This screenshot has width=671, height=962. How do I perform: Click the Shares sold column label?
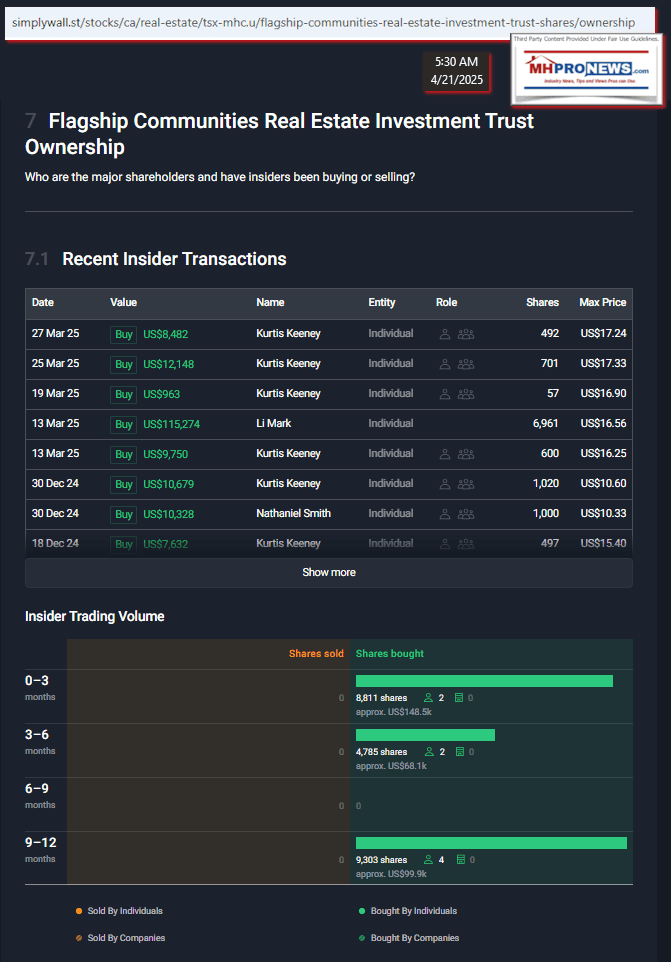pyautogui.click(x=316, y=654)
